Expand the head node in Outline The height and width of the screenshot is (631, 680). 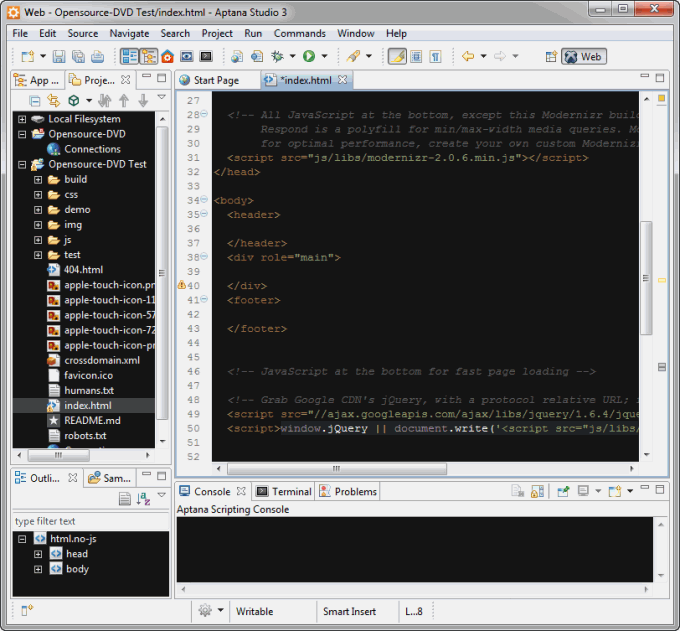pyautogui.click(x=38, y=554)
